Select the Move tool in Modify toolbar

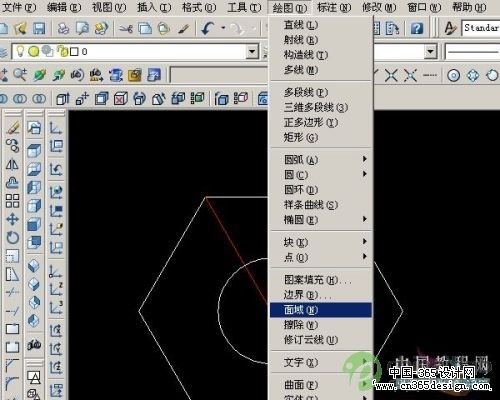(x=13, y=219)
